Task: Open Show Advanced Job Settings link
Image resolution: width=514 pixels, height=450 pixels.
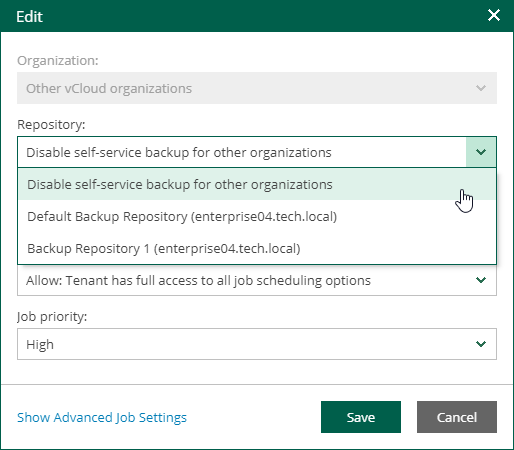Action: click(x=102, y=418)
